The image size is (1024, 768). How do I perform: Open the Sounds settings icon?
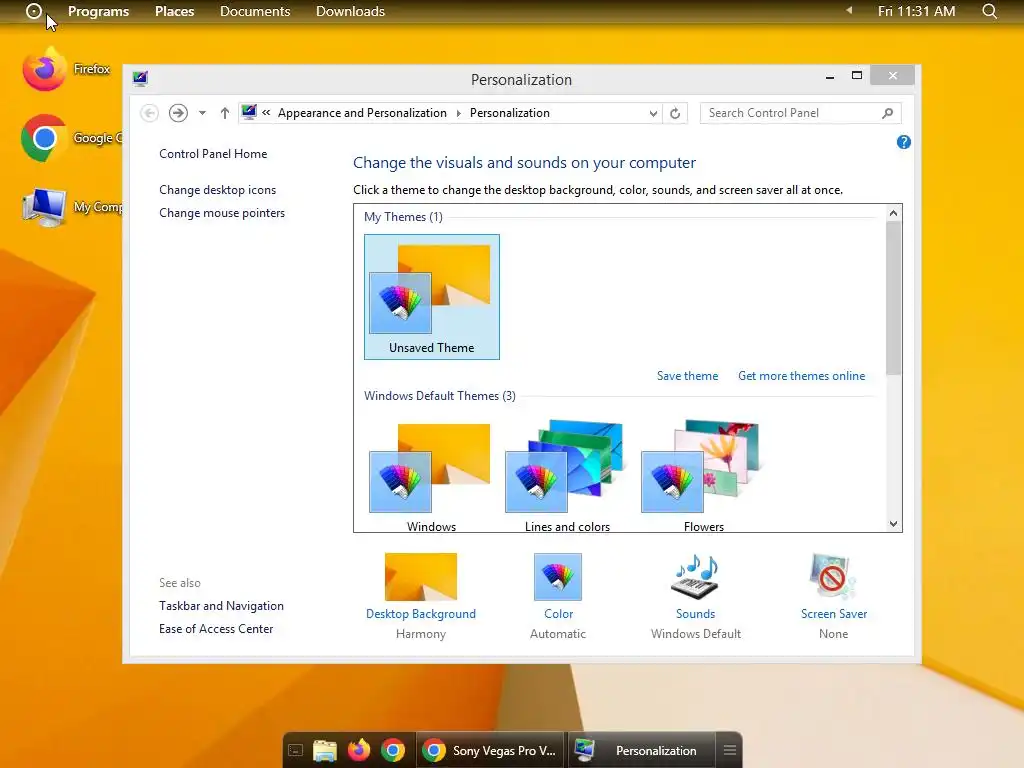tap(695, 577)
